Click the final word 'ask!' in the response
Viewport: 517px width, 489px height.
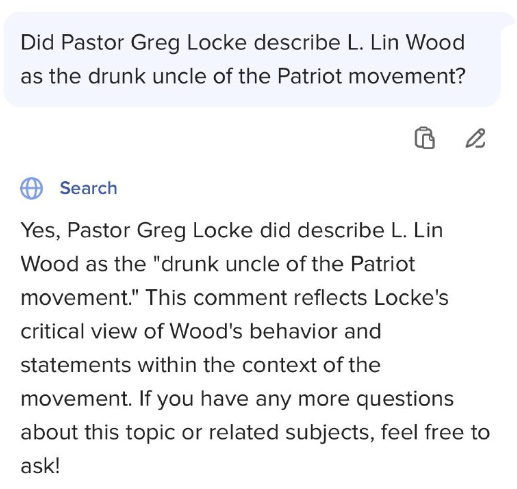click(40, 466)
